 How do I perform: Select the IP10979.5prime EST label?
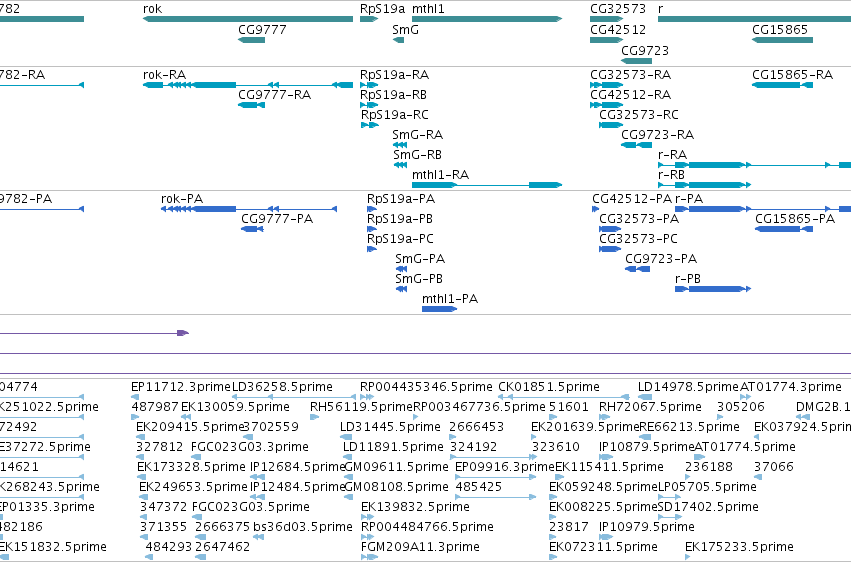[647, 527]
